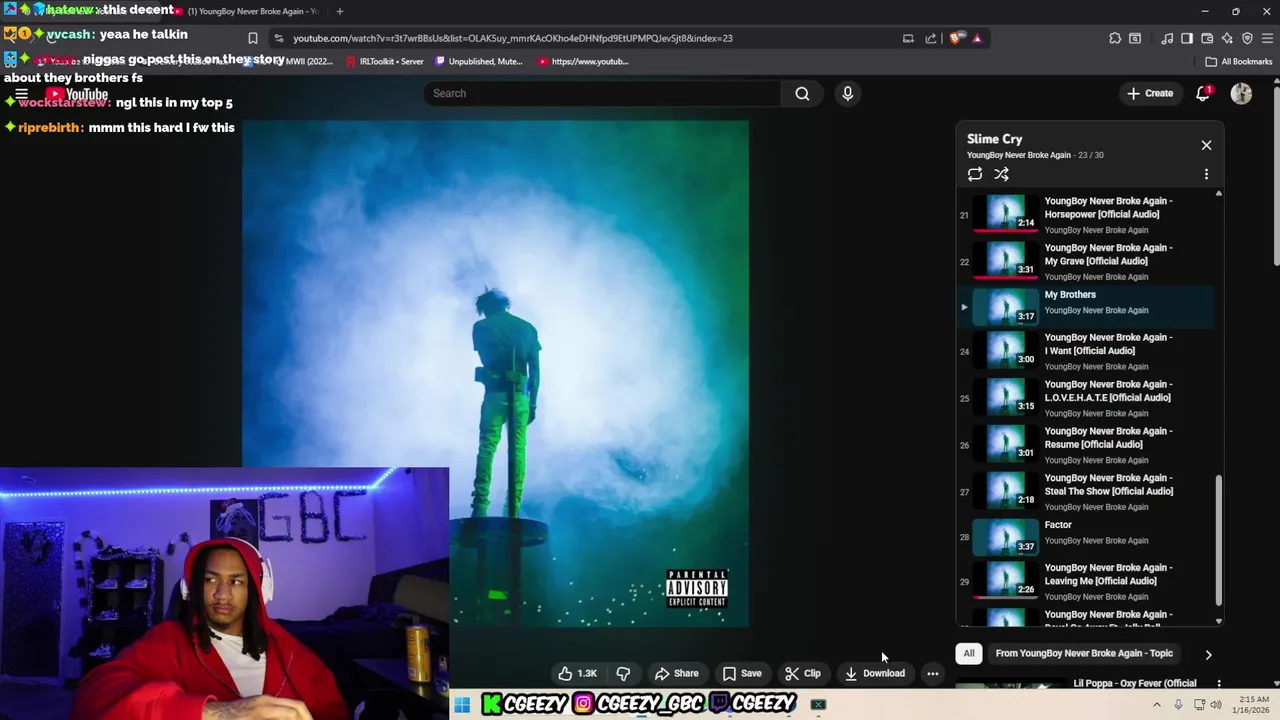The image size is (1280, 720).
Task: Open Brave VPN shield icon
Action: tap(1247, 38)
